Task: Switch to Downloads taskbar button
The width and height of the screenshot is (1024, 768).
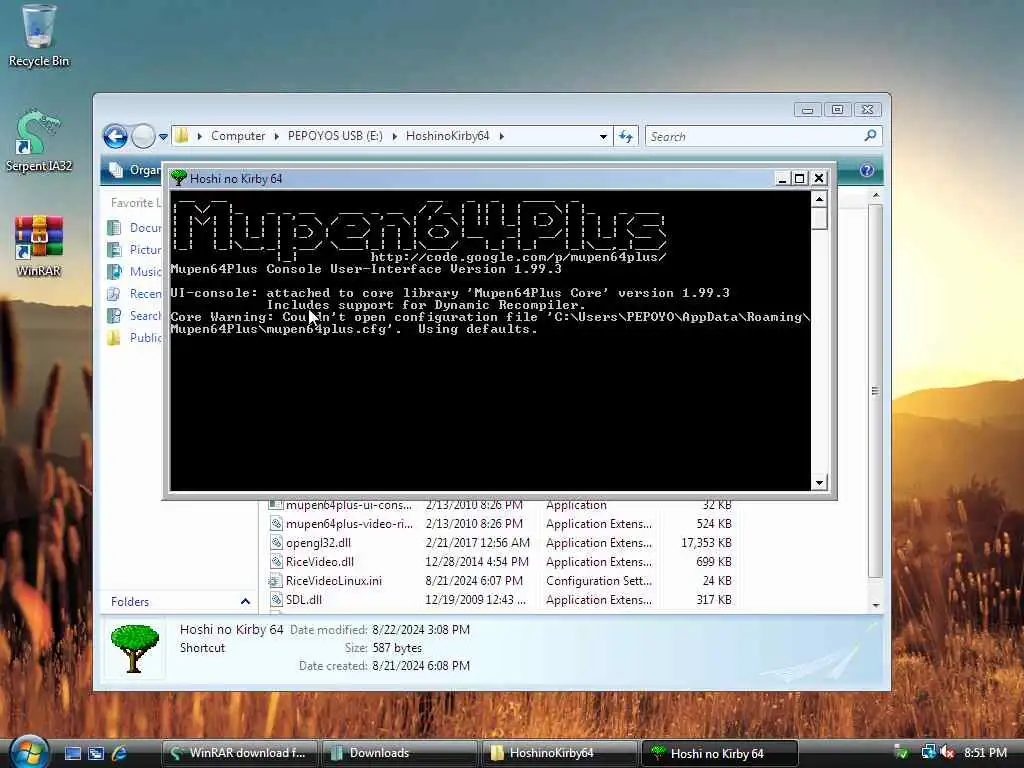Action: point(400,753)
